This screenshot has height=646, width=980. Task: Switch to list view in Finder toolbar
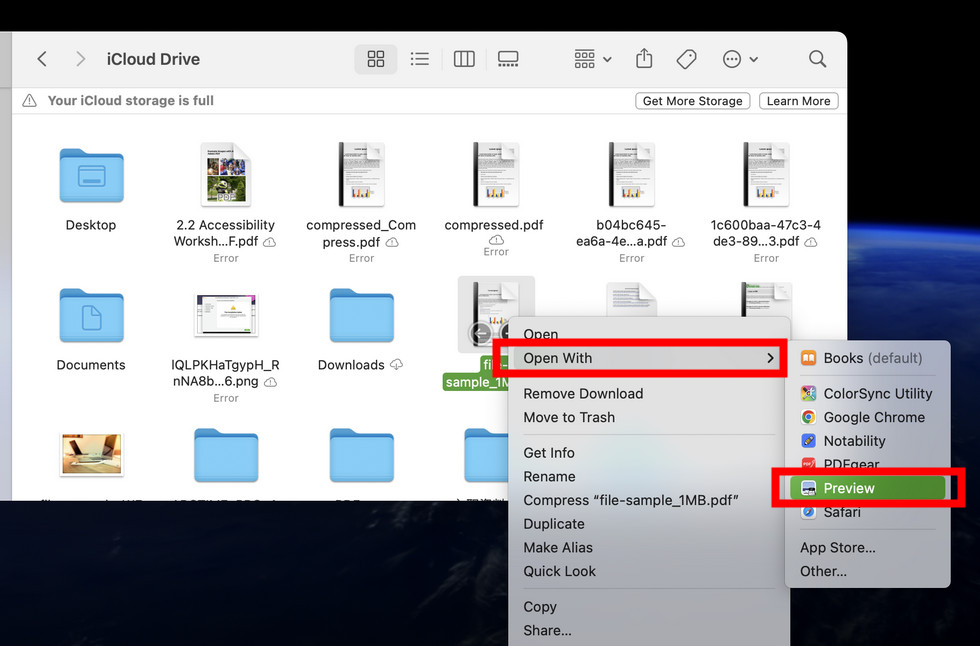click(x=420, y=59)
